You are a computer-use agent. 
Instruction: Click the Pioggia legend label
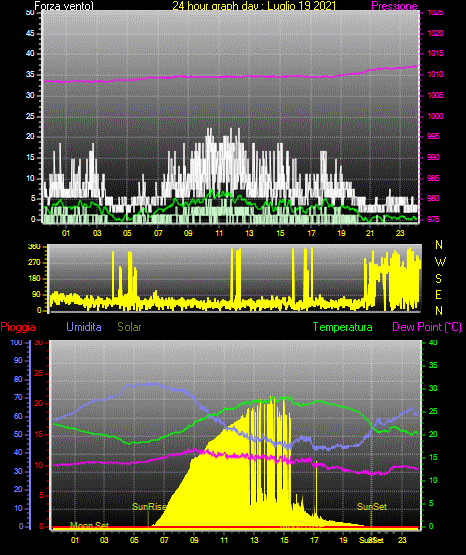18,327
